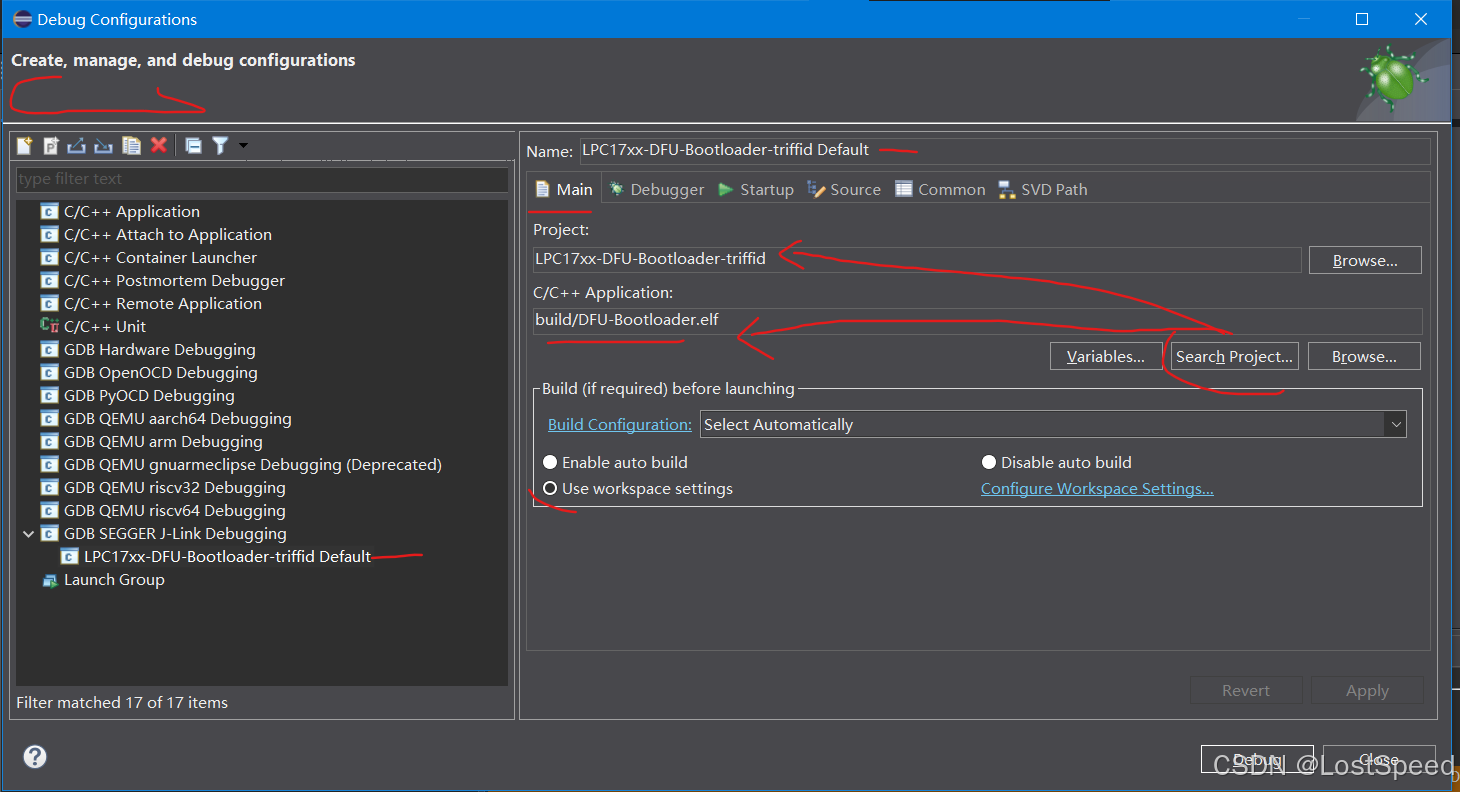Click the Launch Group icon in the tree
1460x792 pixels.
(49, 580)
